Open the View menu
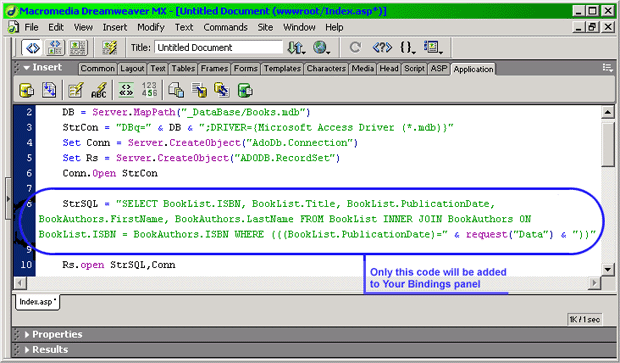 [x=83, y=27]
